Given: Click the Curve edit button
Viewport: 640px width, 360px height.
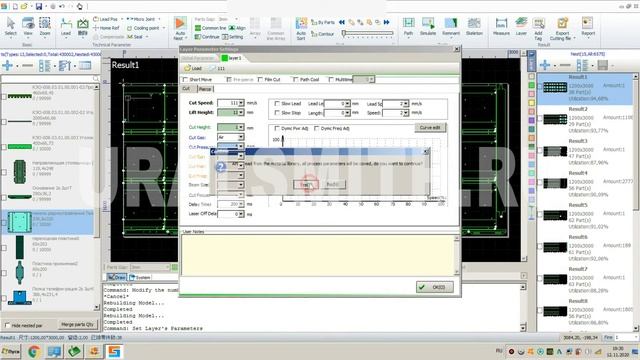Looking at the screenshot, I should pos(430,128).
